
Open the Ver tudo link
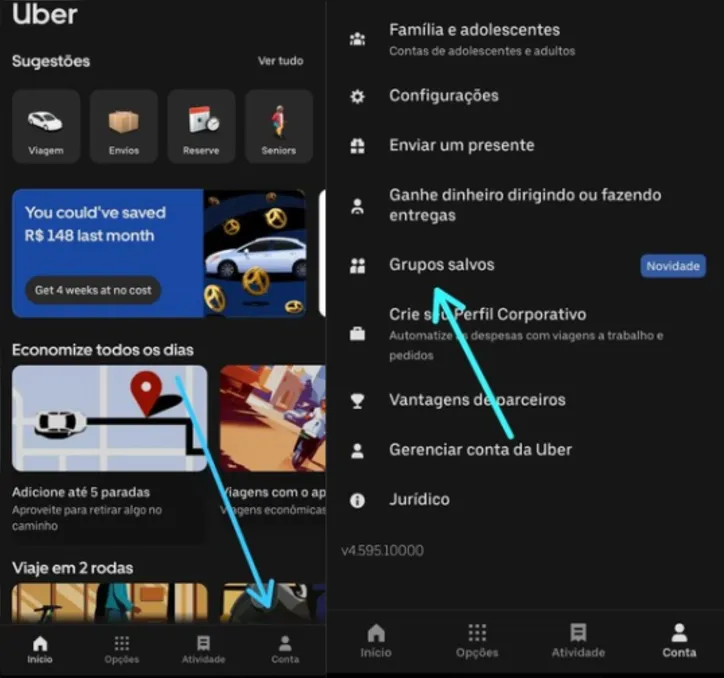(x=280, y=61)
